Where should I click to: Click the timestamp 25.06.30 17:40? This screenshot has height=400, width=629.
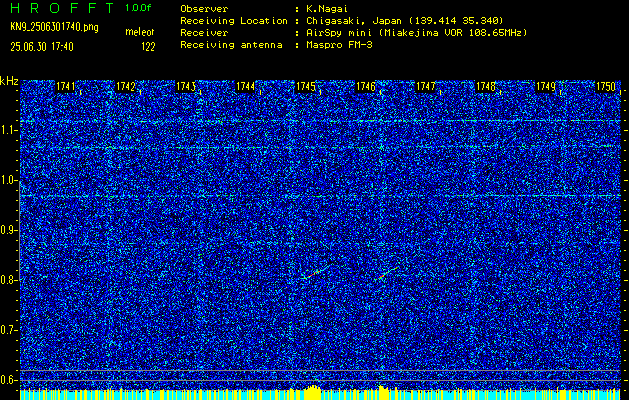point(42,47)
